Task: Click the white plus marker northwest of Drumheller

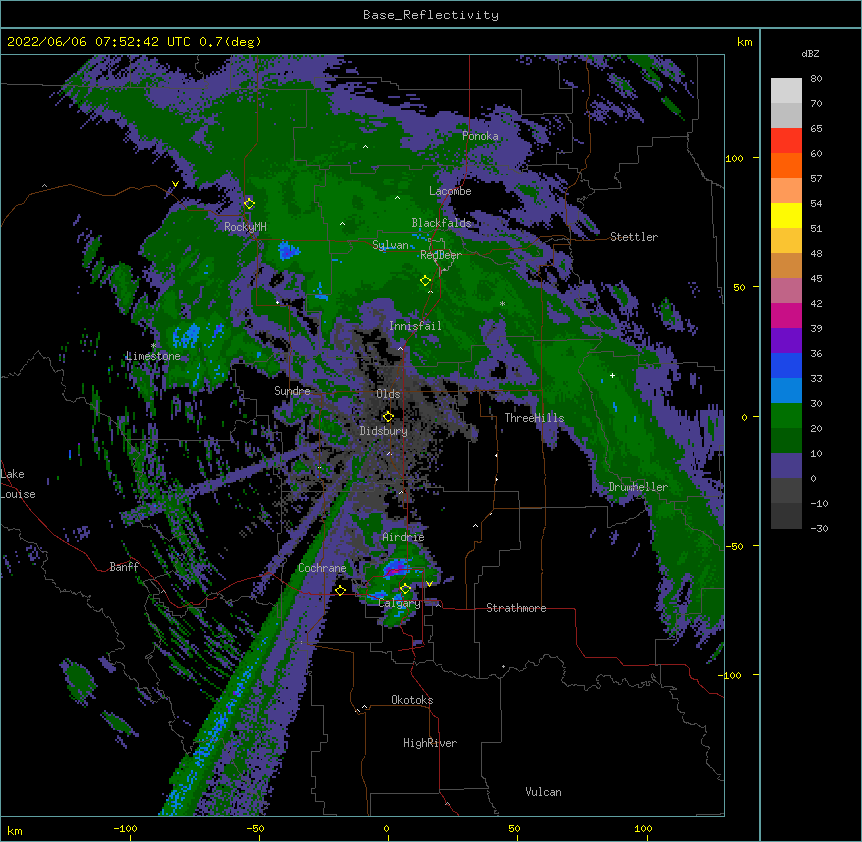Action: [612, 375]
